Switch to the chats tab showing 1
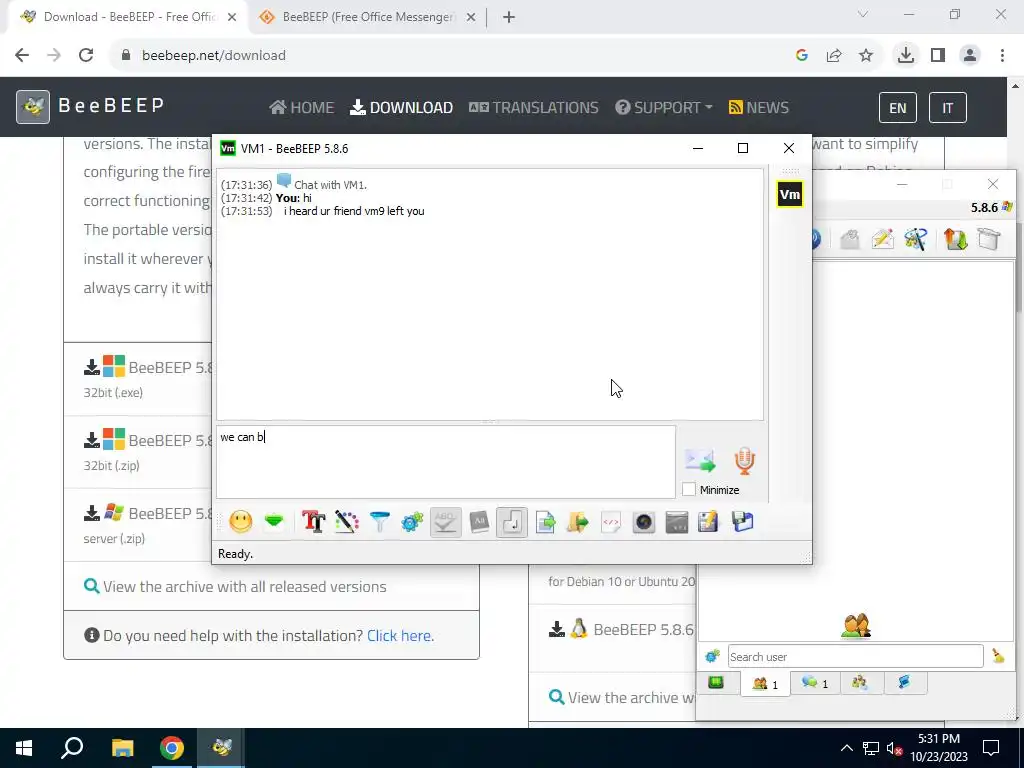Image resolution: width=1024 pixels, height=768 pixels. tap(815, 683)
